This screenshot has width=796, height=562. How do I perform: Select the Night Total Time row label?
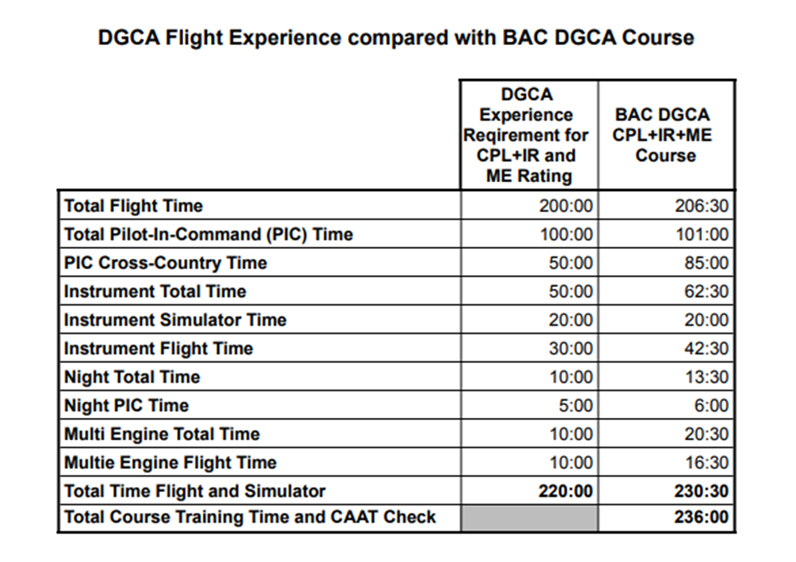(132, 377)
